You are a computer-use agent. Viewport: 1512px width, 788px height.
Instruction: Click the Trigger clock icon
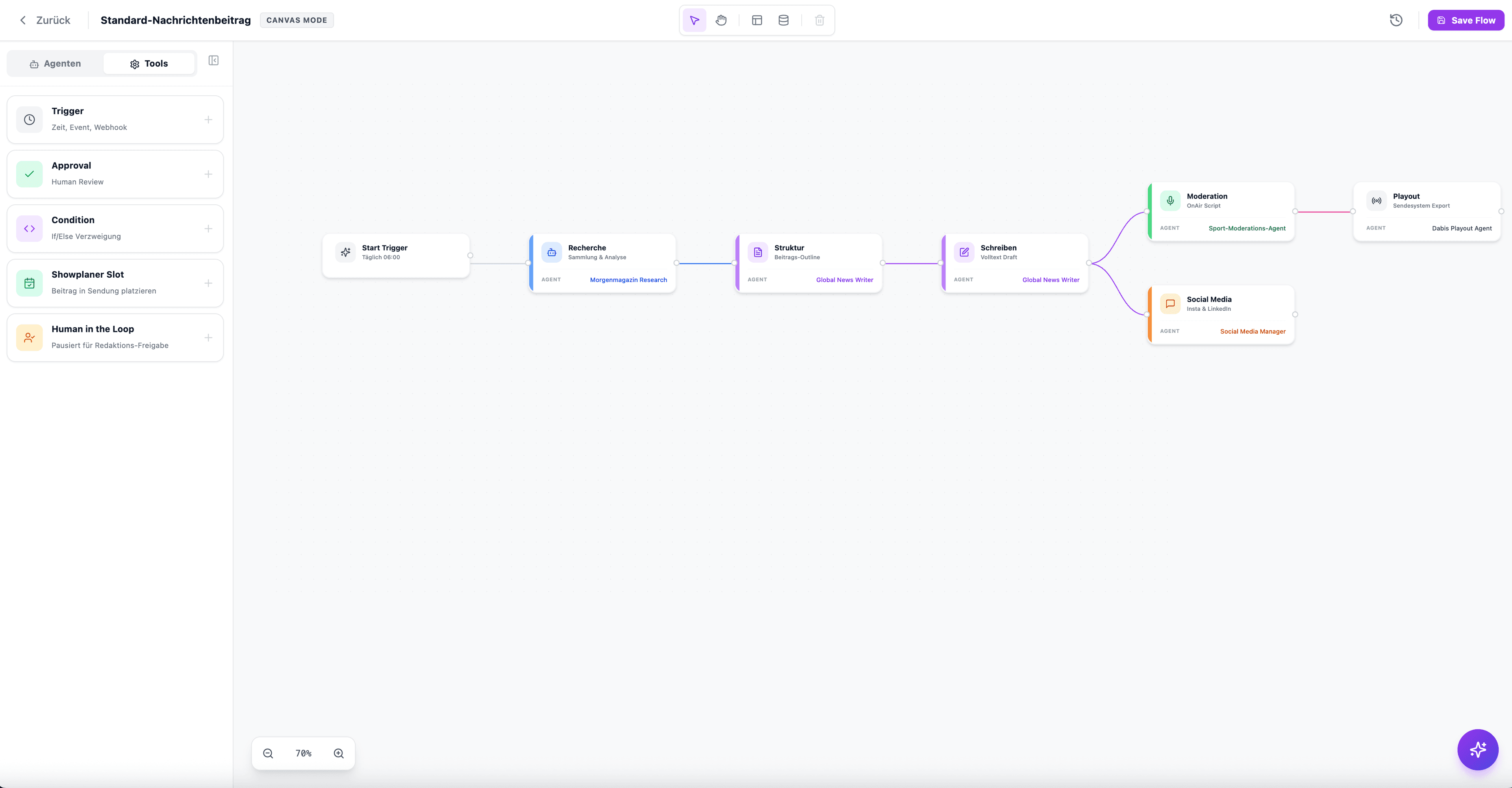pyautogui.click(x=30, y=120)
